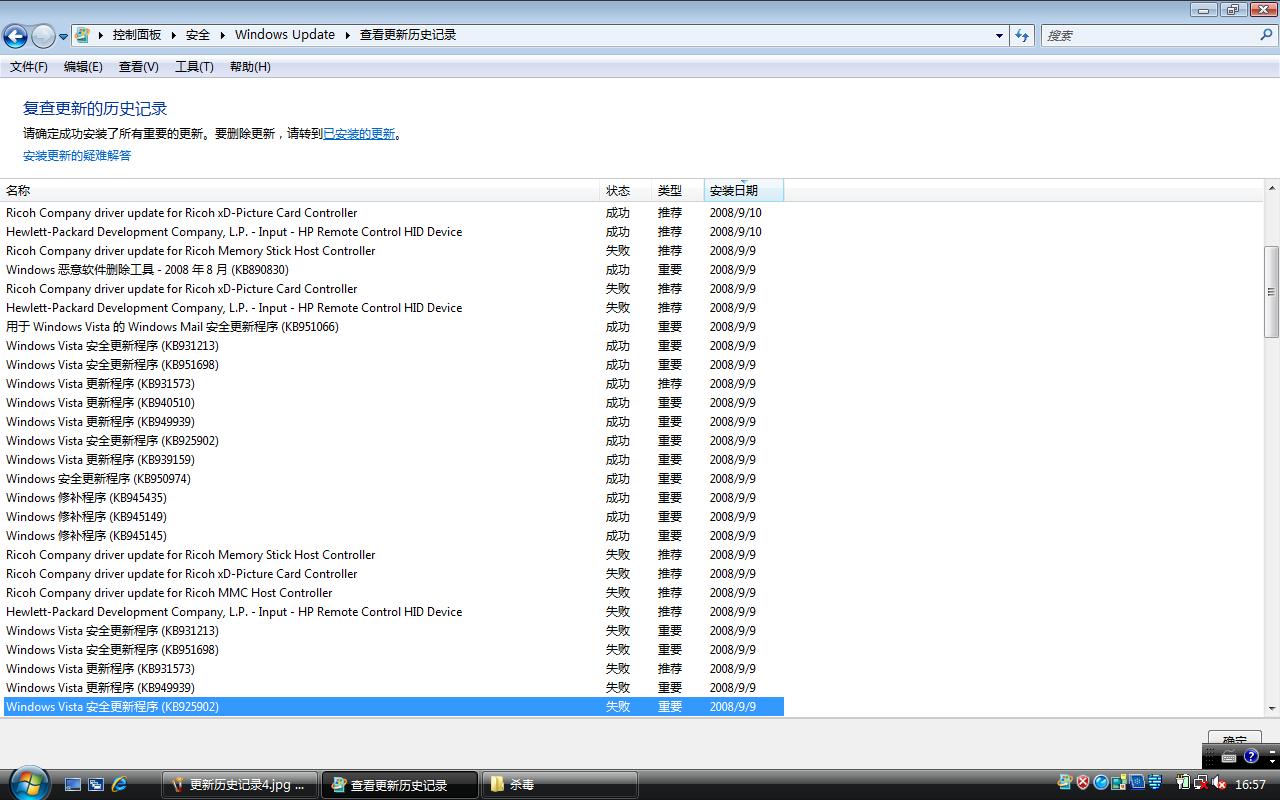Select the Ricoh MMC Host Controller row

392,593
